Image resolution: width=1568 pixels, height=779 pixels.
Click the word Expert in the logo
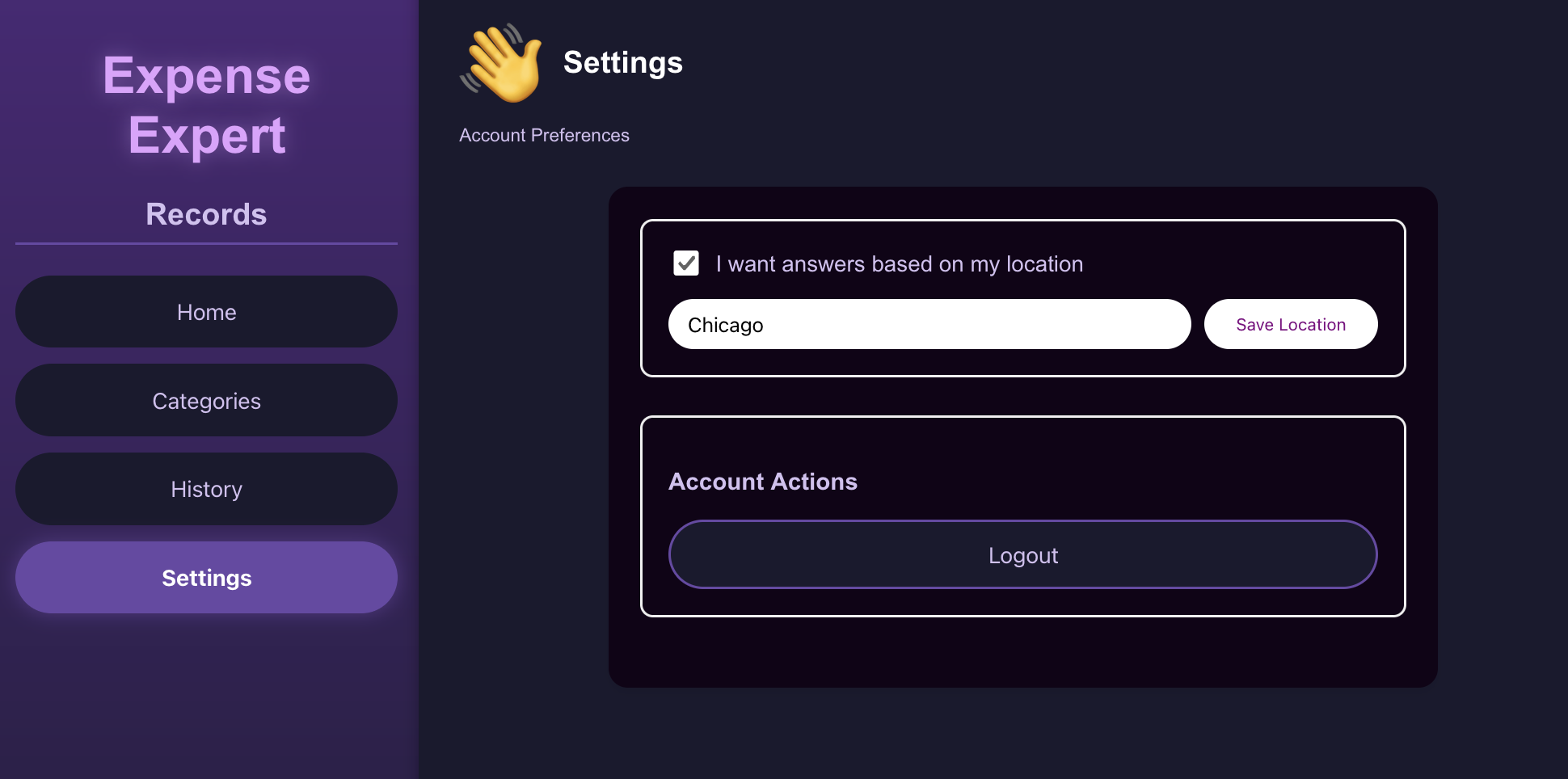click(207, 135)
